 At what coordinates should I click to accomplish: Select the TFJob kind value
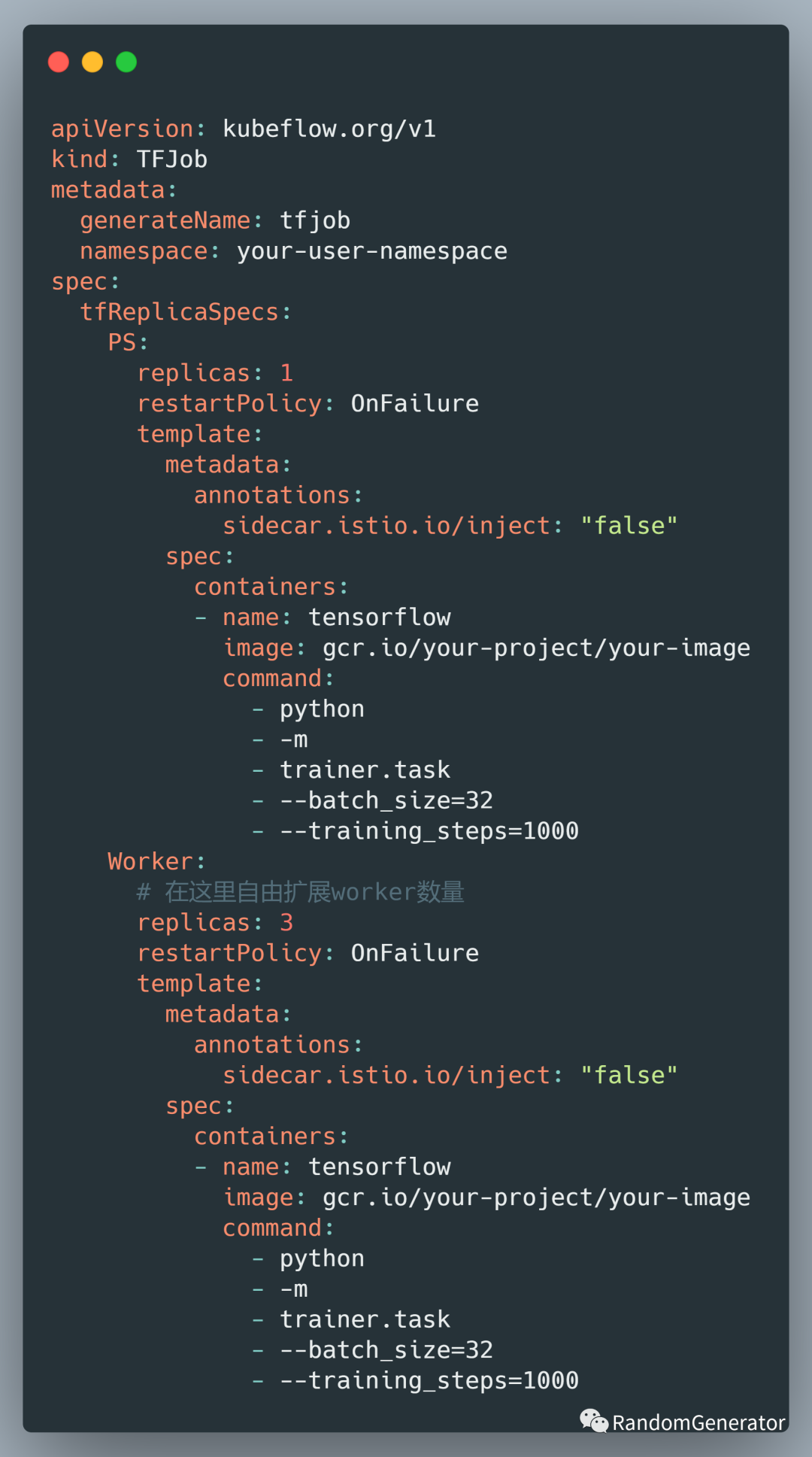[x=171, y=159]
